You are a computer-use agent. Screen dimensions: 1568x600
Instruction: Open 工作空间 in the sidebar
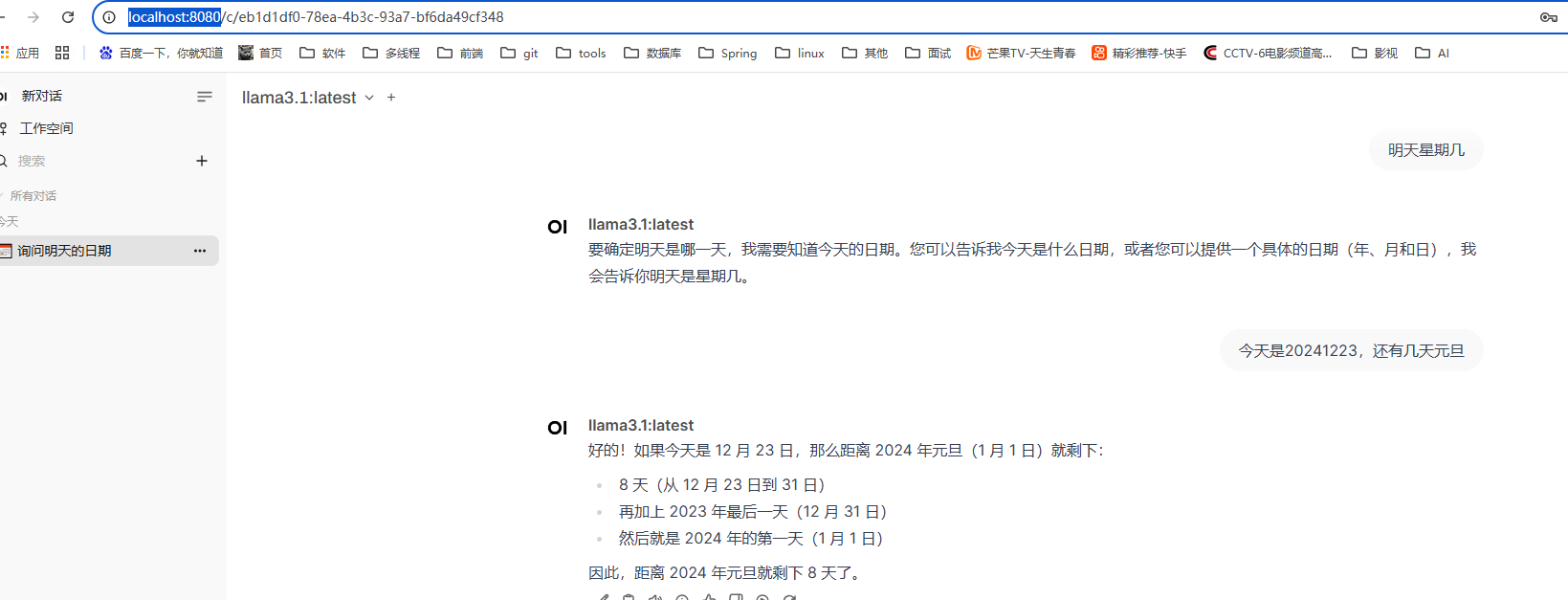point(46,128)
